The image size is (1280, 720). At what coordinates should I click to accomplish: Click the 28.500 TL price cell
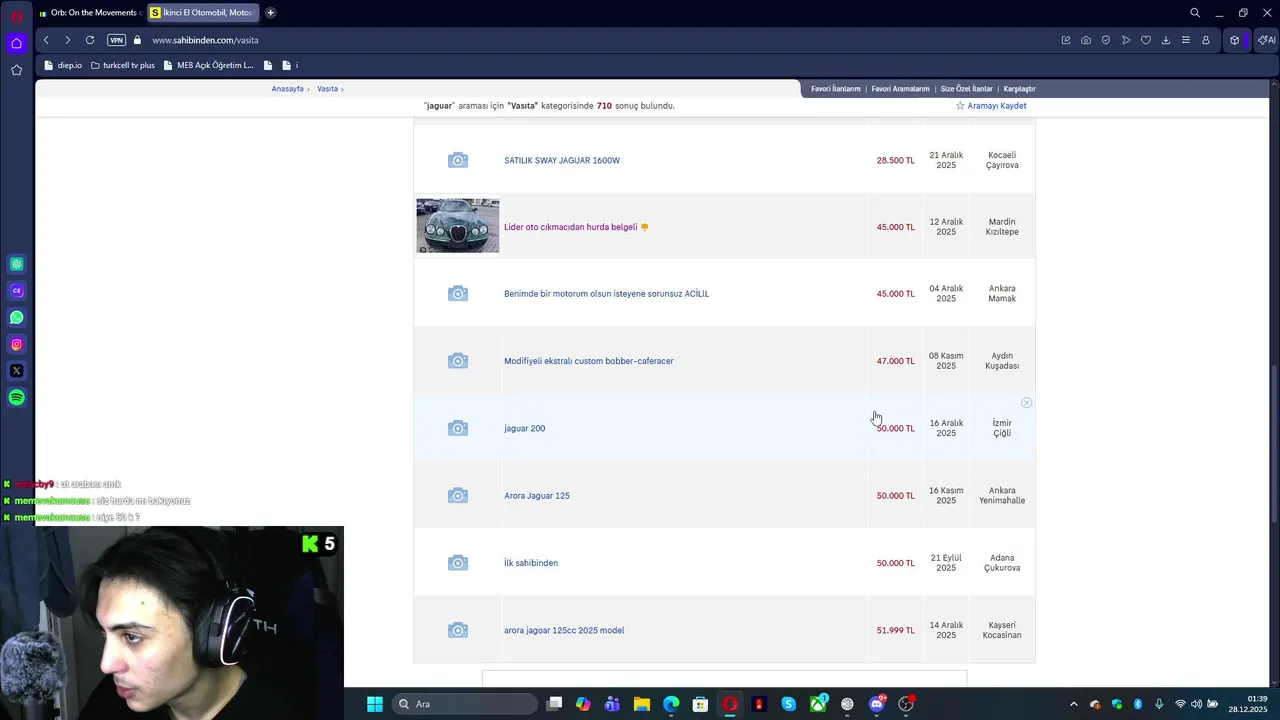tap(895, 161)
